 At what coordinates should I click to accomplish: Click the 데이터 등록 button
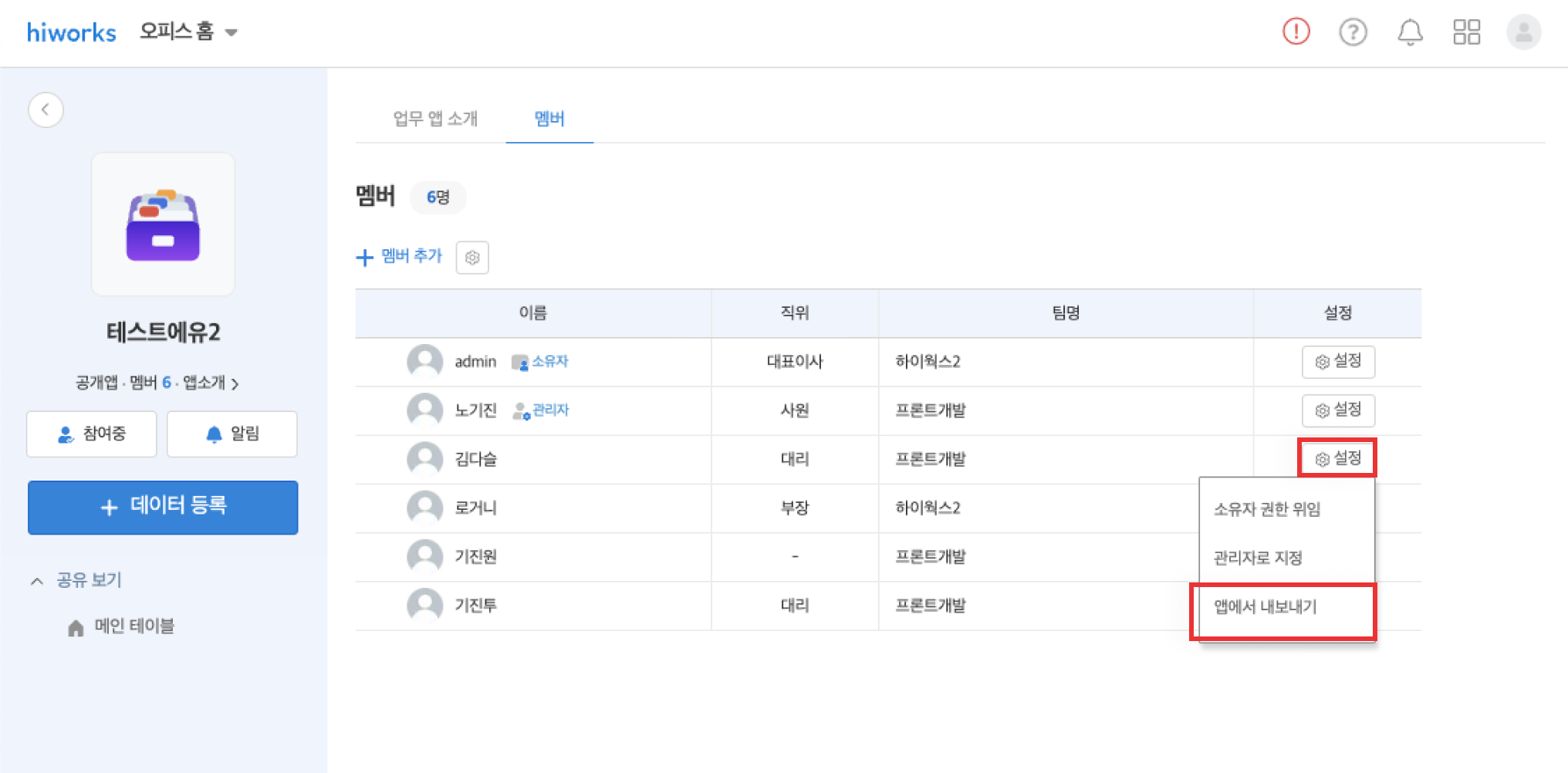[x=163, y=507]
